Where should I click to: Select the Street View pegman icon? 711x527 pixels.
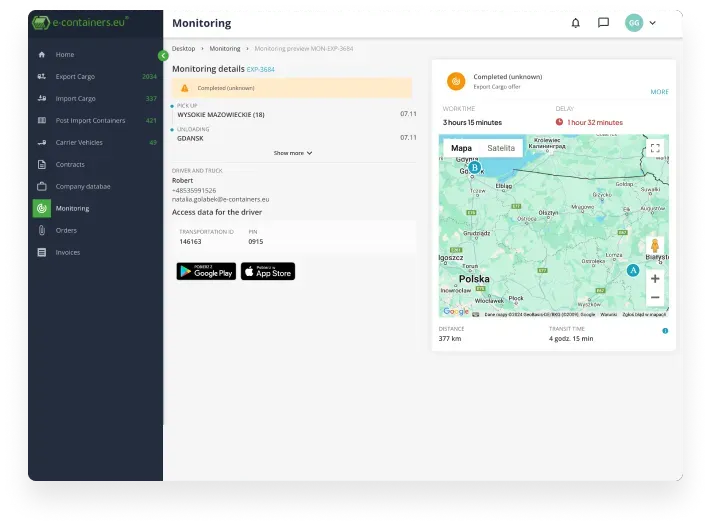tap(655, 246)
